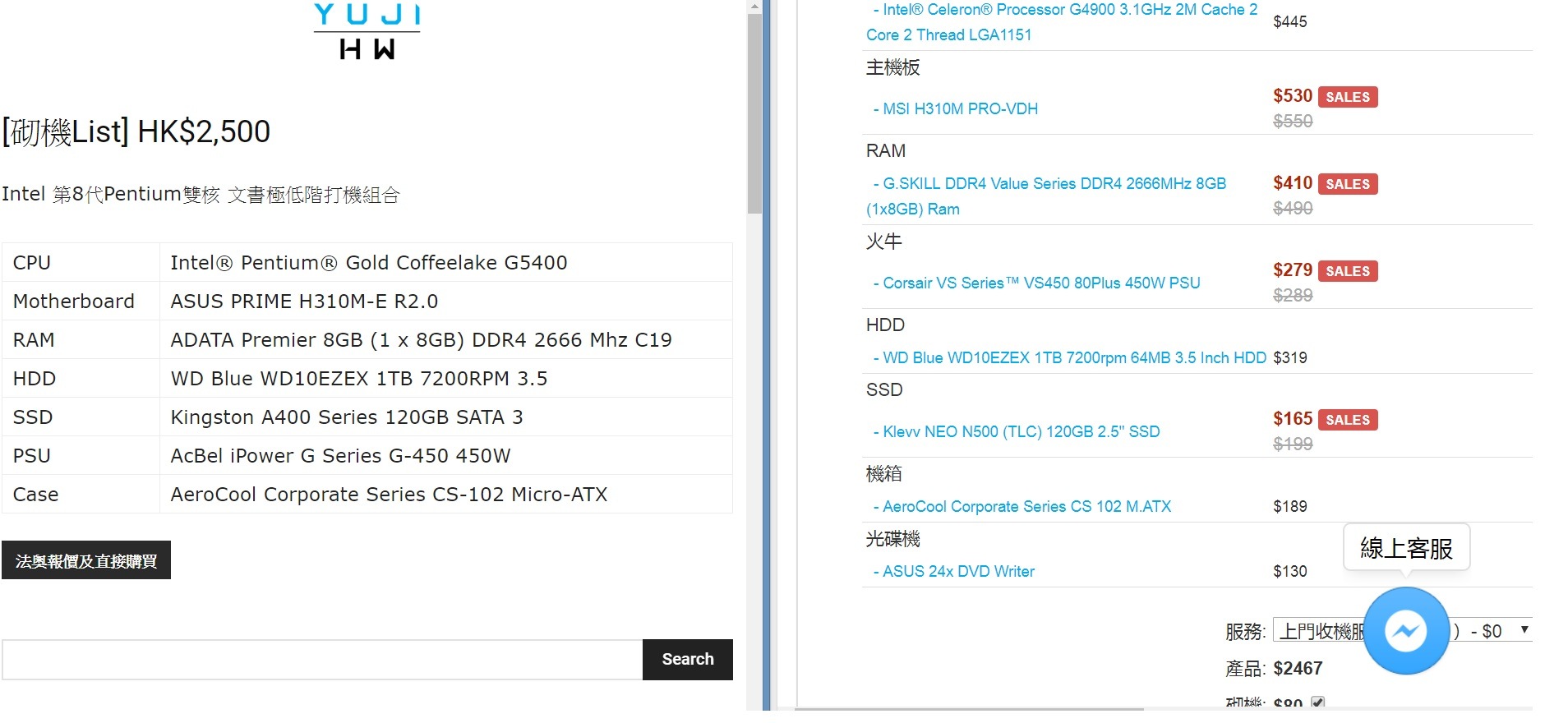Click the $445 price of Celeron
Image resolution: width=1568 pixels, height=723 pixels.
pyautogui.click(x=1289, y=21)
